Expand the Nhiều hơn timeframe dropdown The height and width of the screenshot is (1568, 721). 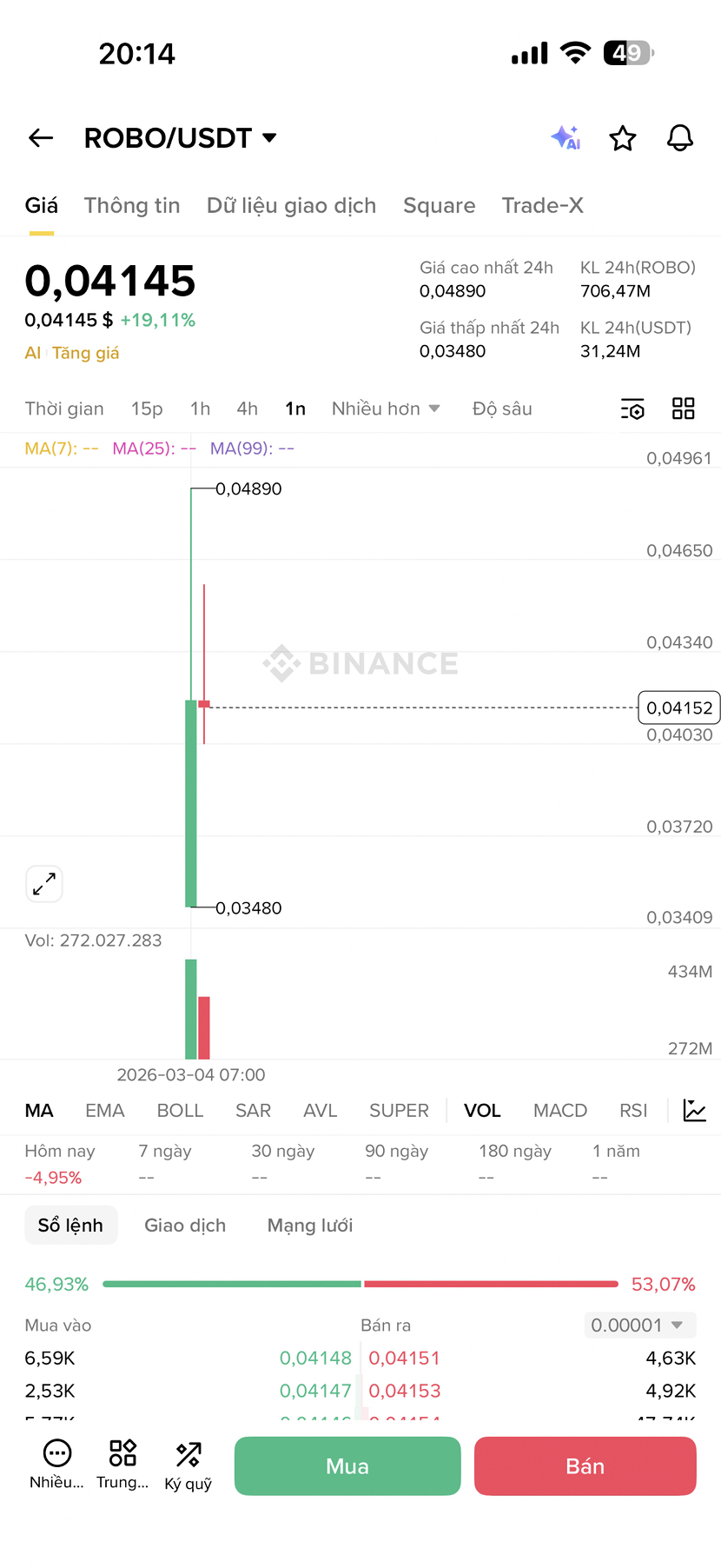click(386, 409)
